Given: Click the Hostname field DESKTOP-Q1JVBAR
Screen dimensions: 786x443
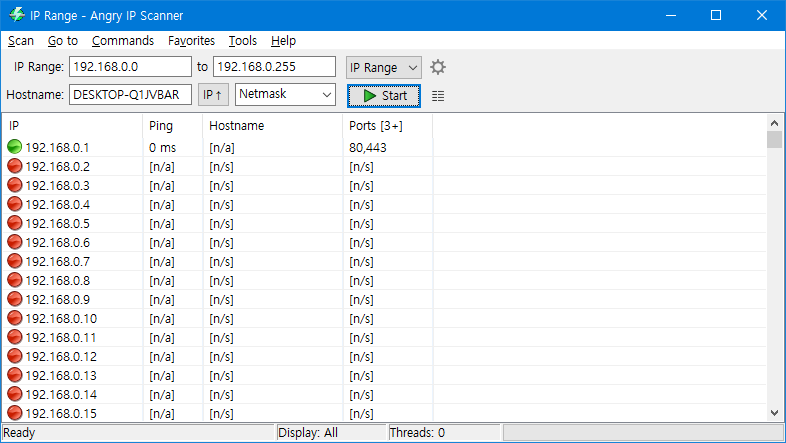Looking at the screenshot, I should pyautogui.click(x=130, y=94).
